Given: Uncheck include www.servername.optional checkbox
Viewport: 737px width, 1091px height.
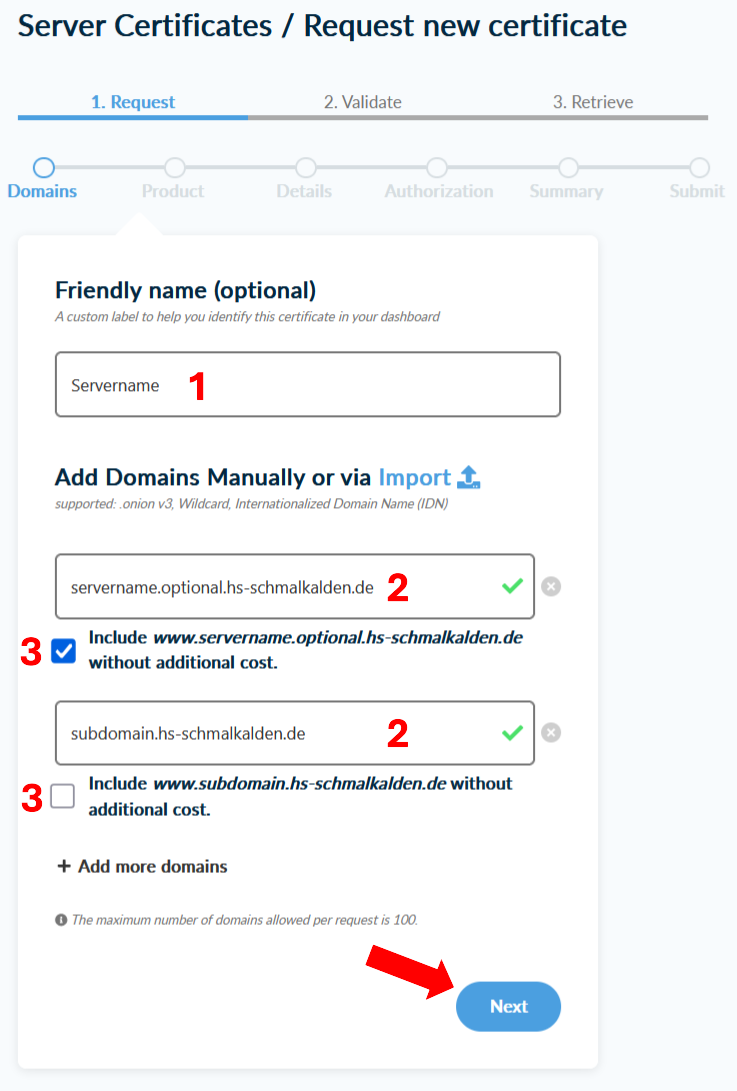Looking at the screenshot, I should click(x=63, y=652).
